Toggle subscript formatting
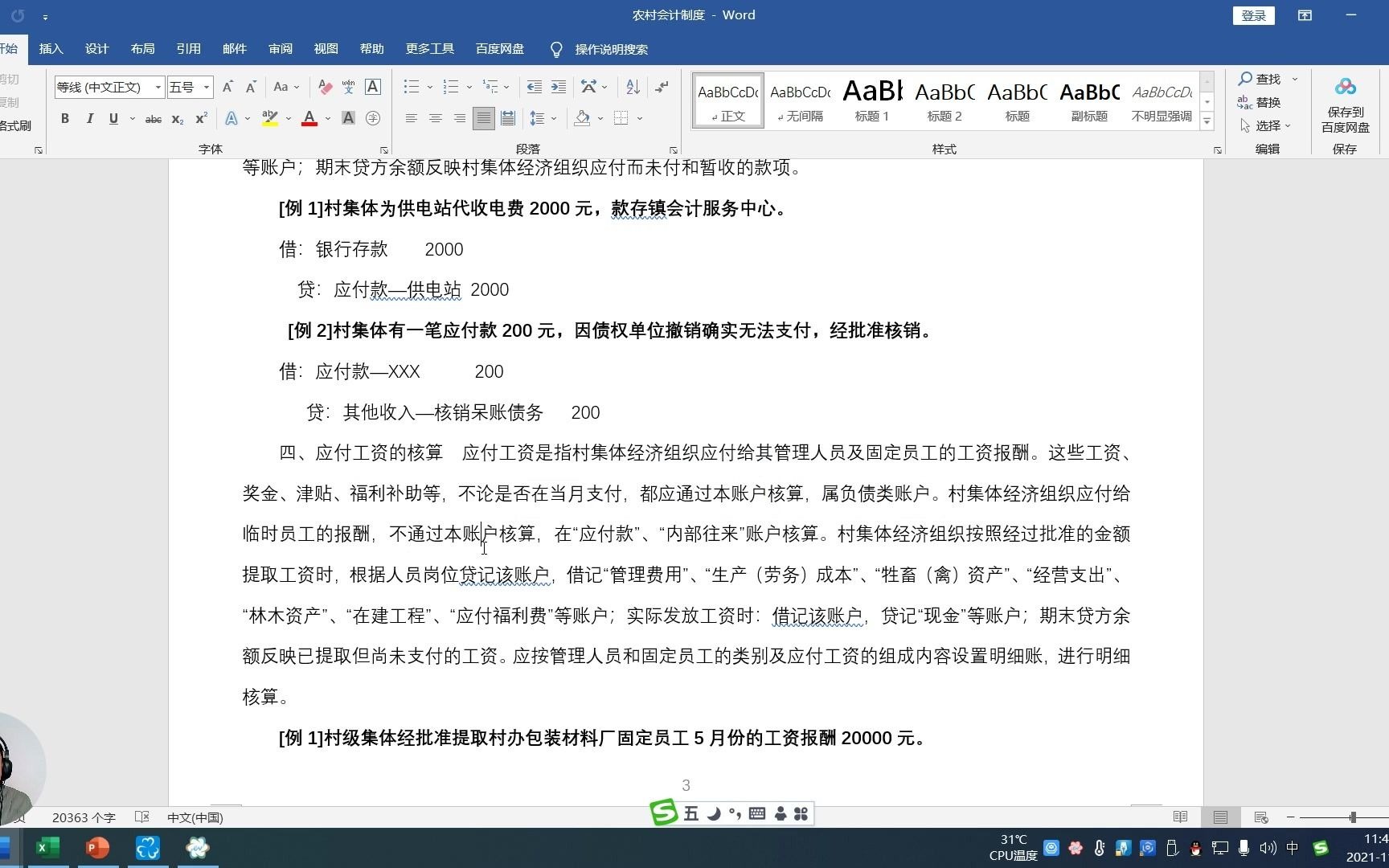The width and height of the screenshot is (1389, 868). point(177,118)
